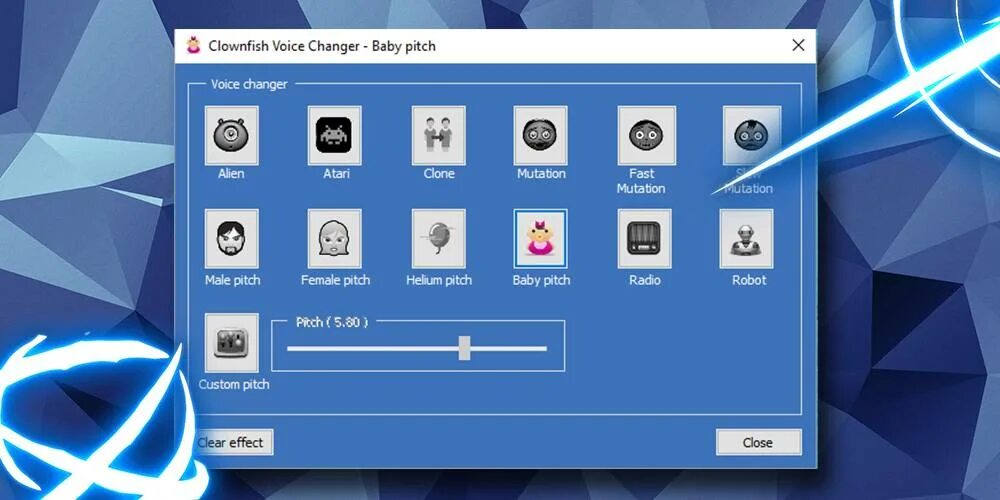Image resolution: width=1000 pixels, height=500 pixels.
Task: Open the Custom pitch mixer icon
Action: (232, 342)
